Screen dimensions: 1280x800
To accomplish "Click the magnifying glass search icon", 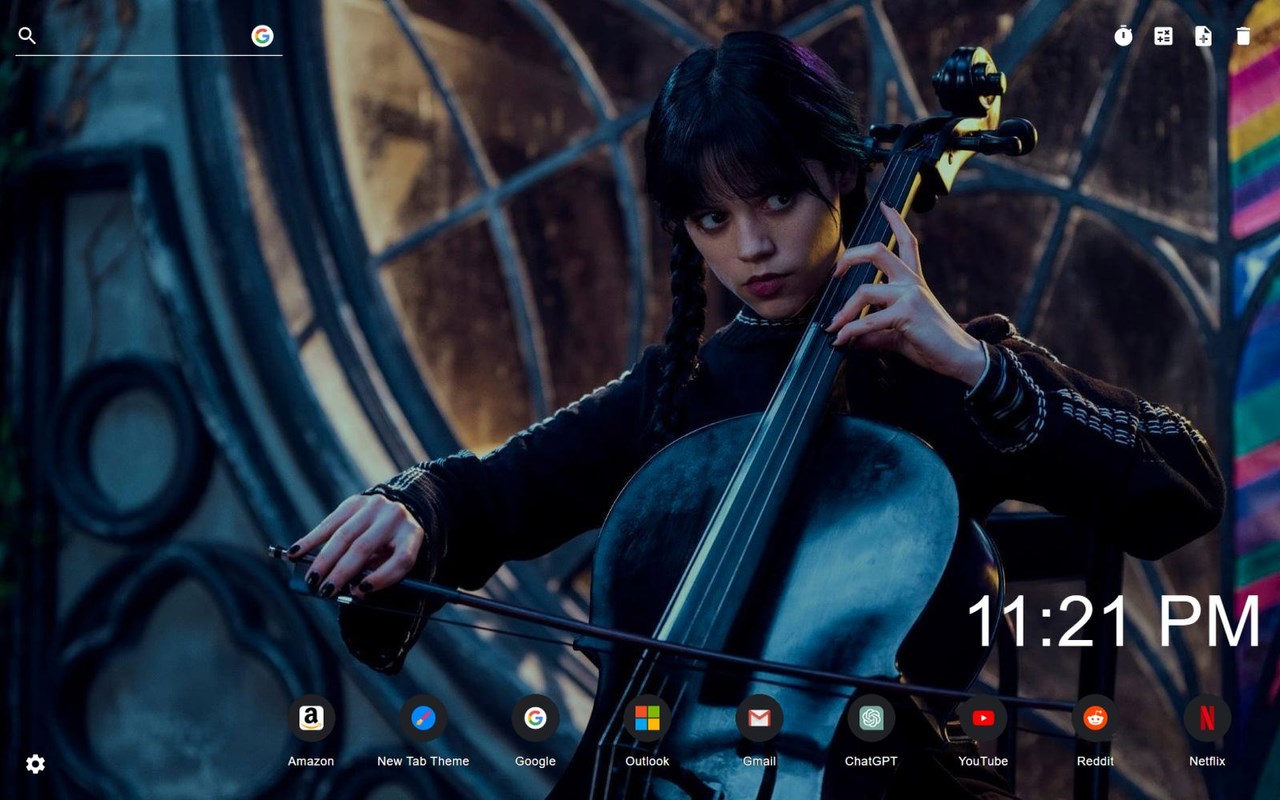I will click(27, 36).
